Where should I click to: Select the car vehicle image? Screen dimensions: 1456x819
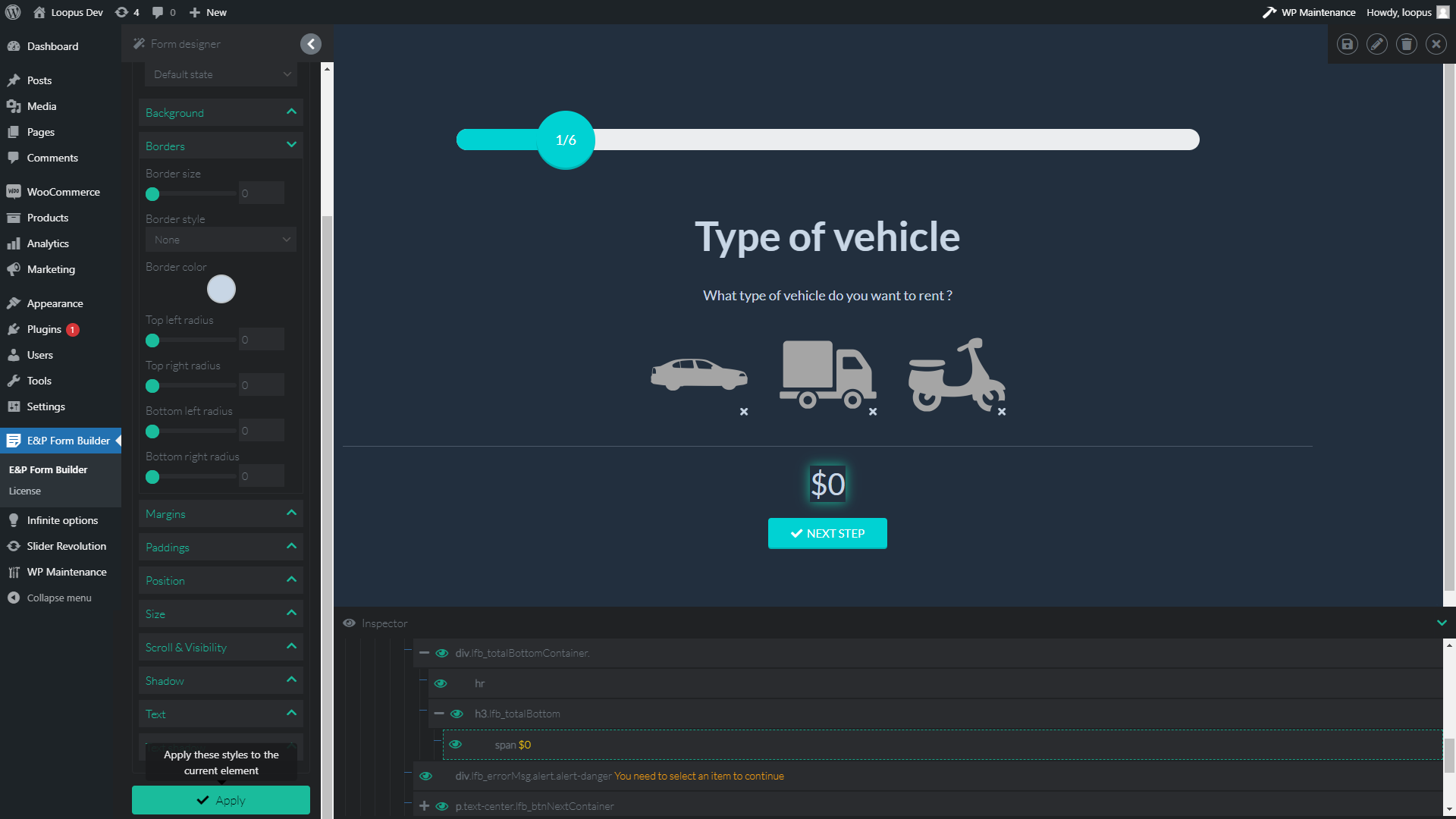698,375
